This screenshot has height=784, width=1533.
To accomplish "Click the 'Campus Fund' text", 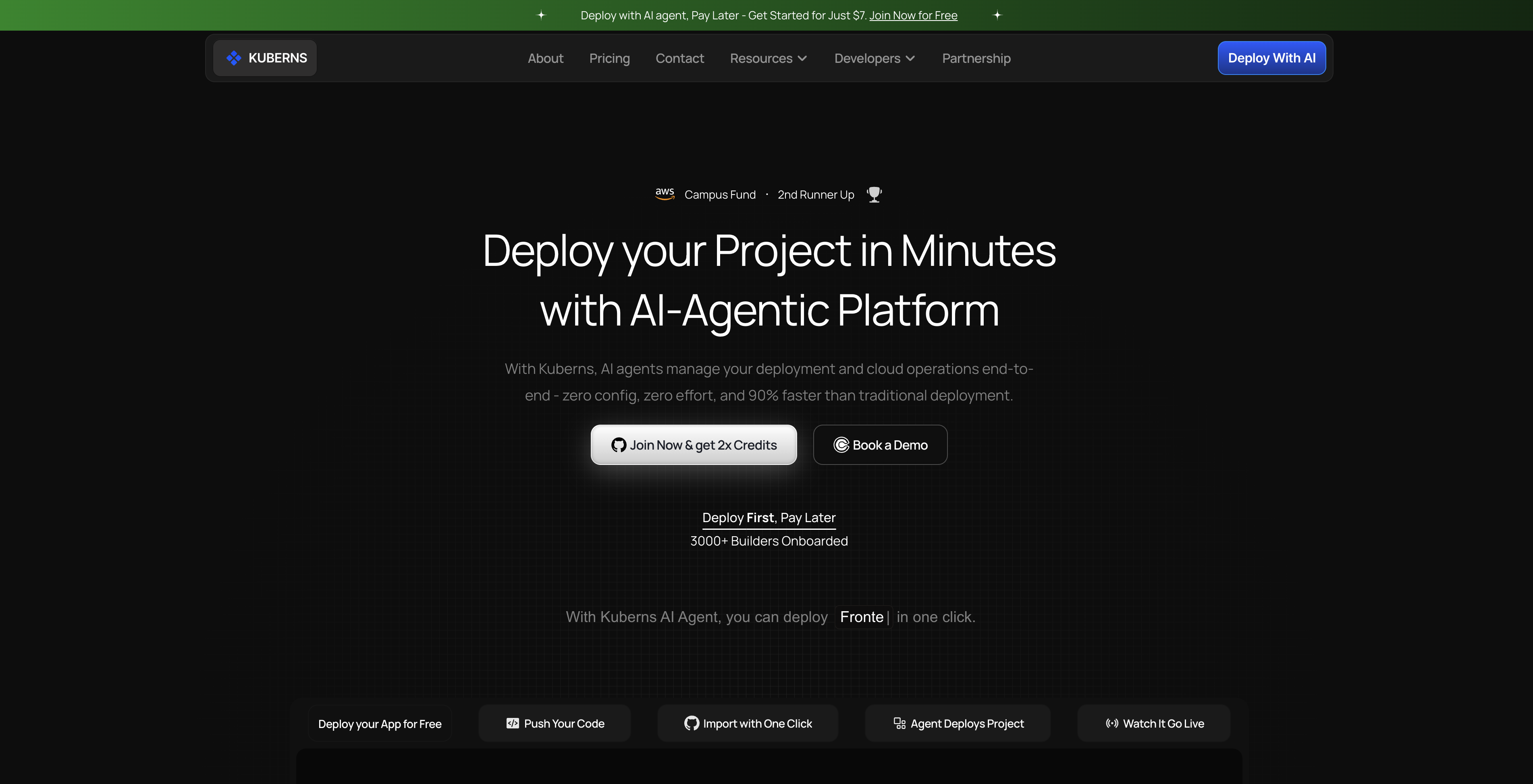I will pos(720,195).
